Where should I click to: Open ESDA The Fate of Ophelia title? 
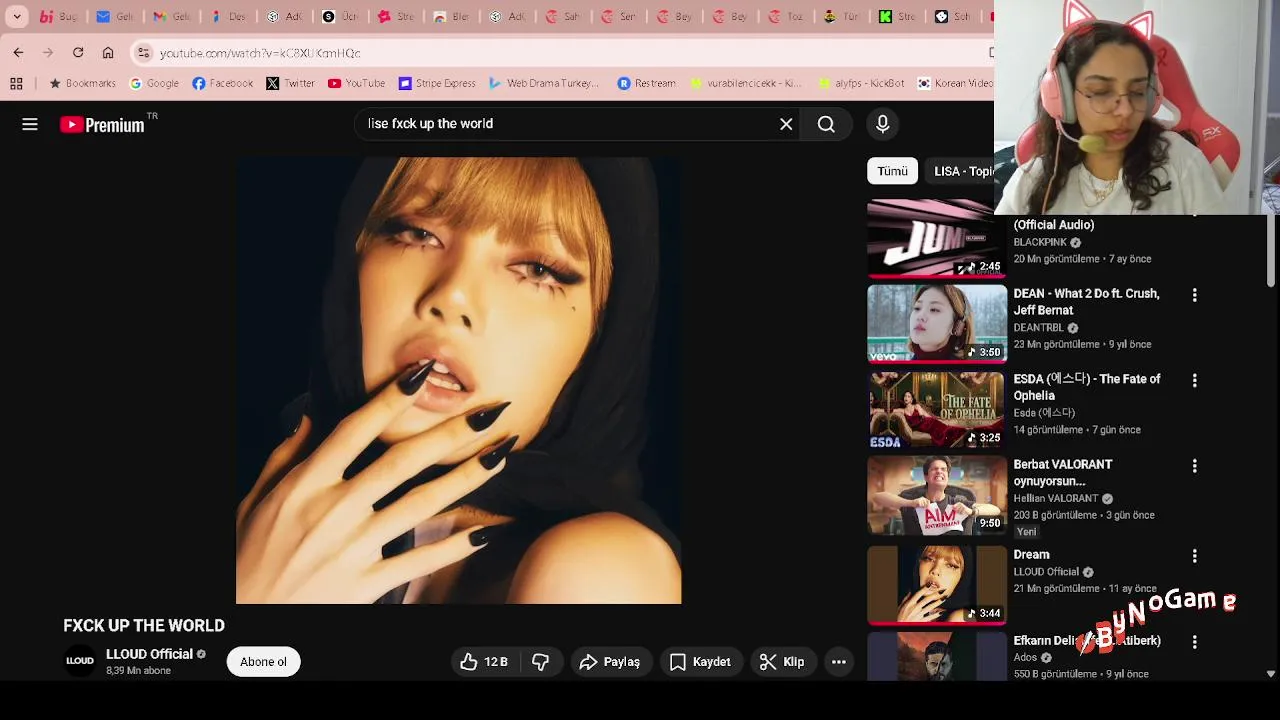tap(1087, 387)
